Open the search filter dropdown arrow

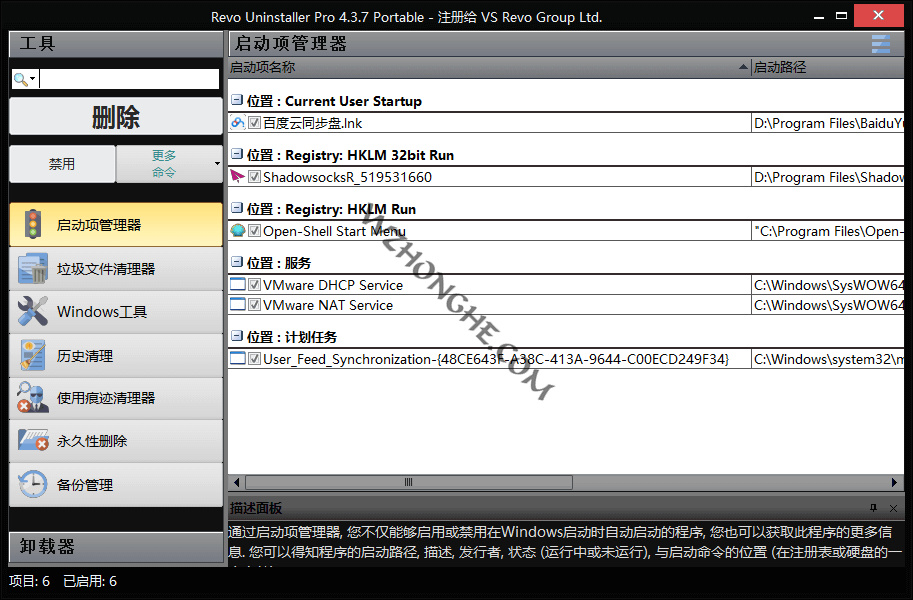[31, 76]
